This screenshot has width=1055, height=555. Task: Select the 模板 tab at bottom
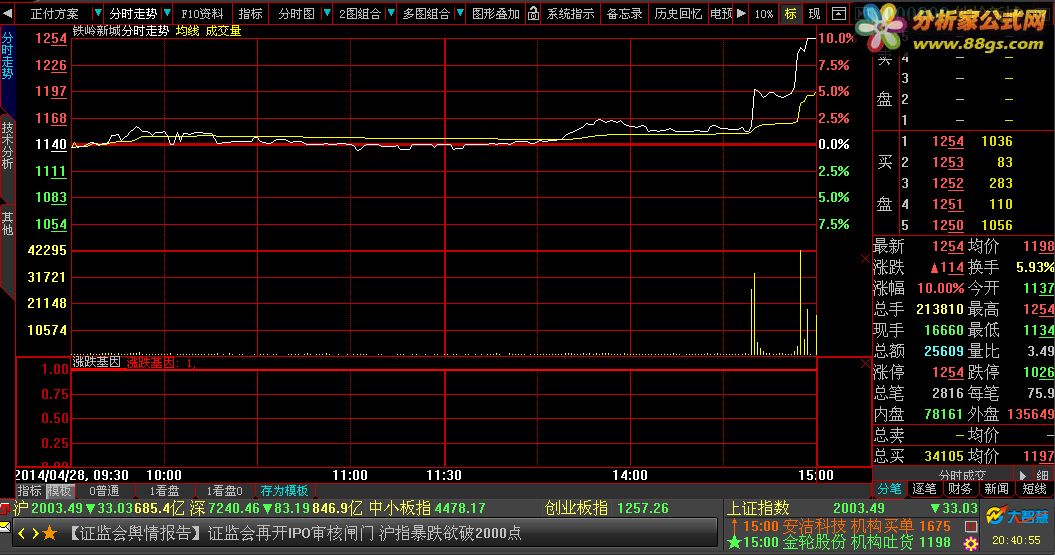(59, 491)
